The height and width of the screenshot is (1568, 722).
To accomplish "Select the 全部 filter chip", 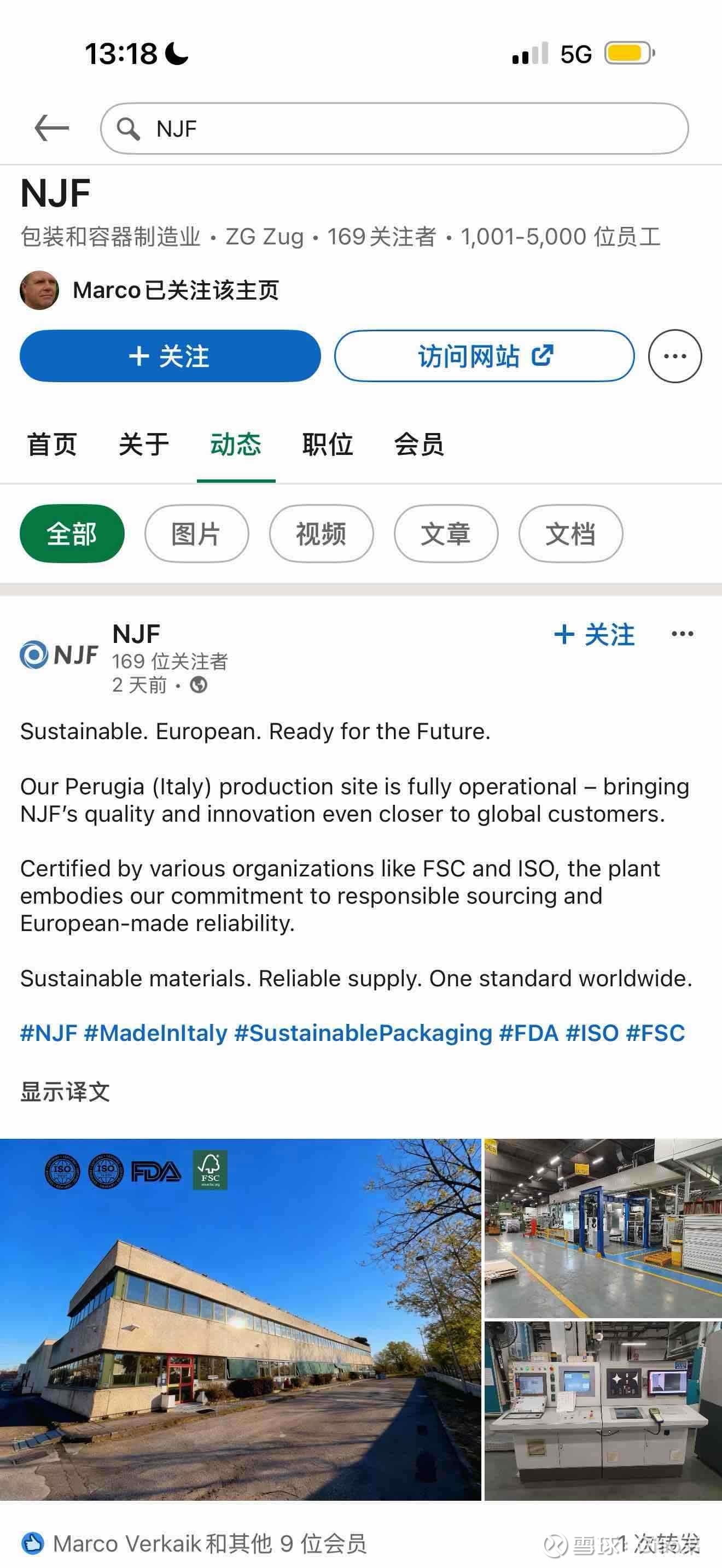I will 72,534.
